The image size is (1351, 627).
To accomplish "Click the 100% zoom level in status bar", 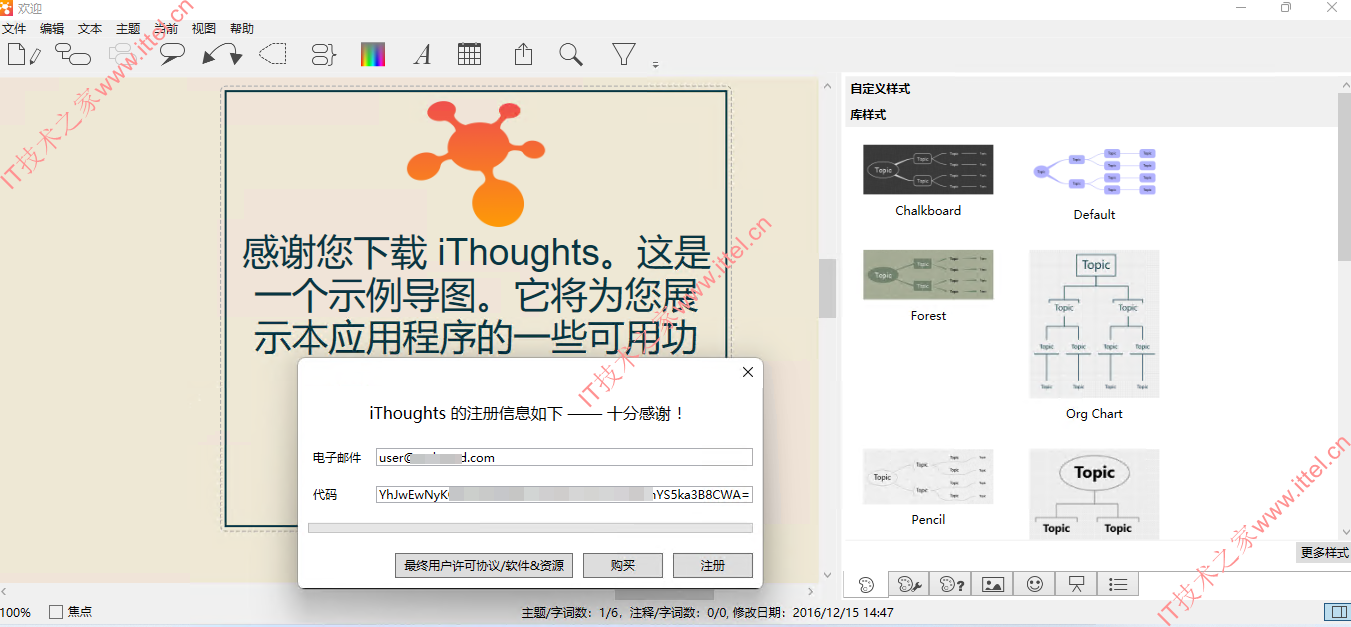I will (x=15, y=612).
